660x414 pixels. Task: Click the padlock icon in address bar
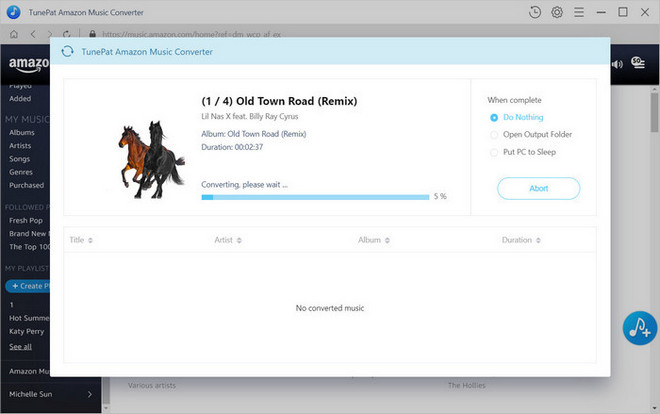pos(92,34)
